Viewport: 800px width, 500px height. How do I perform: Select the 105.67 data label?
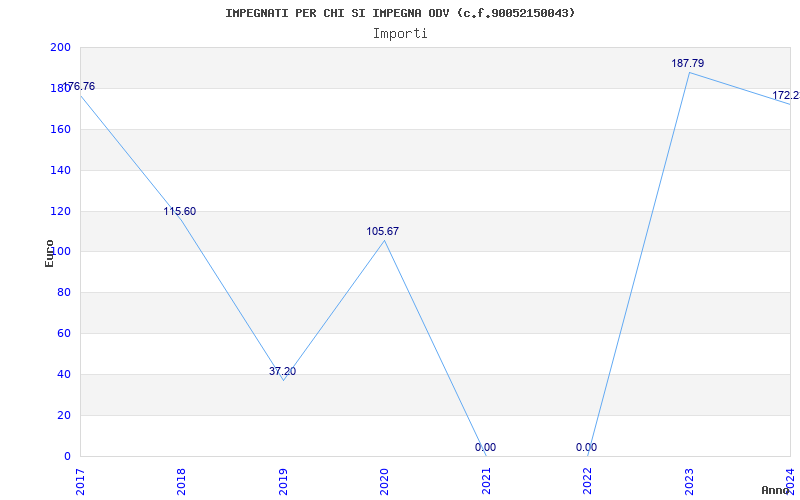tap(383, 231)
